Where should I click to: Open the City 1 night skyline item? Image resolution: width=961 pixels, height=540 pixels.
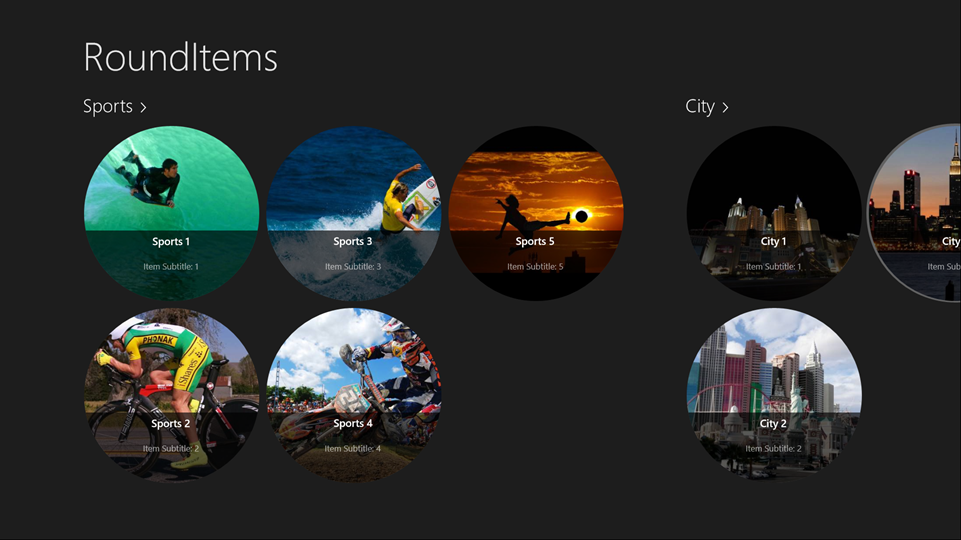click(x=773, y=213)
